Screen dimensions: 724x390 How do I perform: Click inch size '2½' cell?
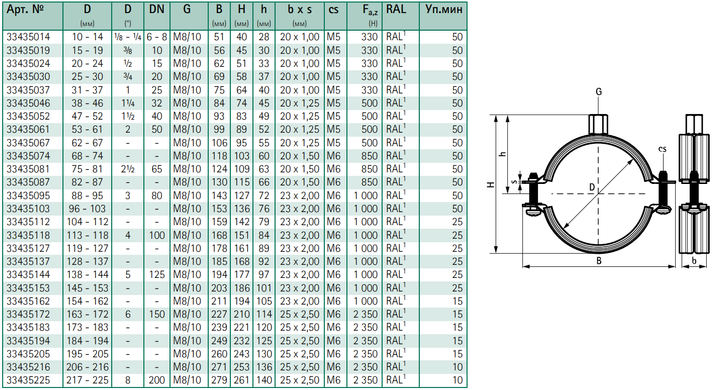click(128, 169)
